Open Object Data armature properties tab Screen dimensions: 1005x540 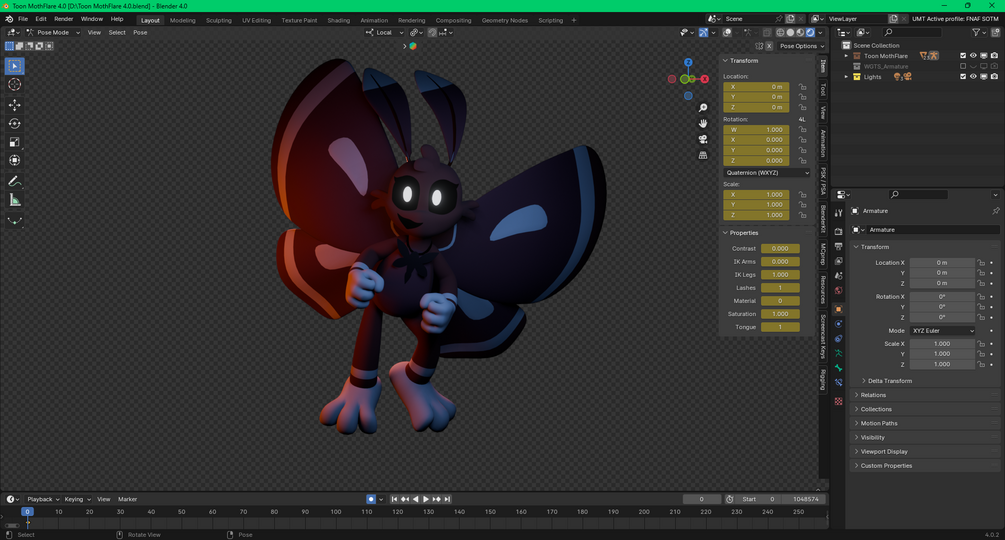[x=838, y=353]
